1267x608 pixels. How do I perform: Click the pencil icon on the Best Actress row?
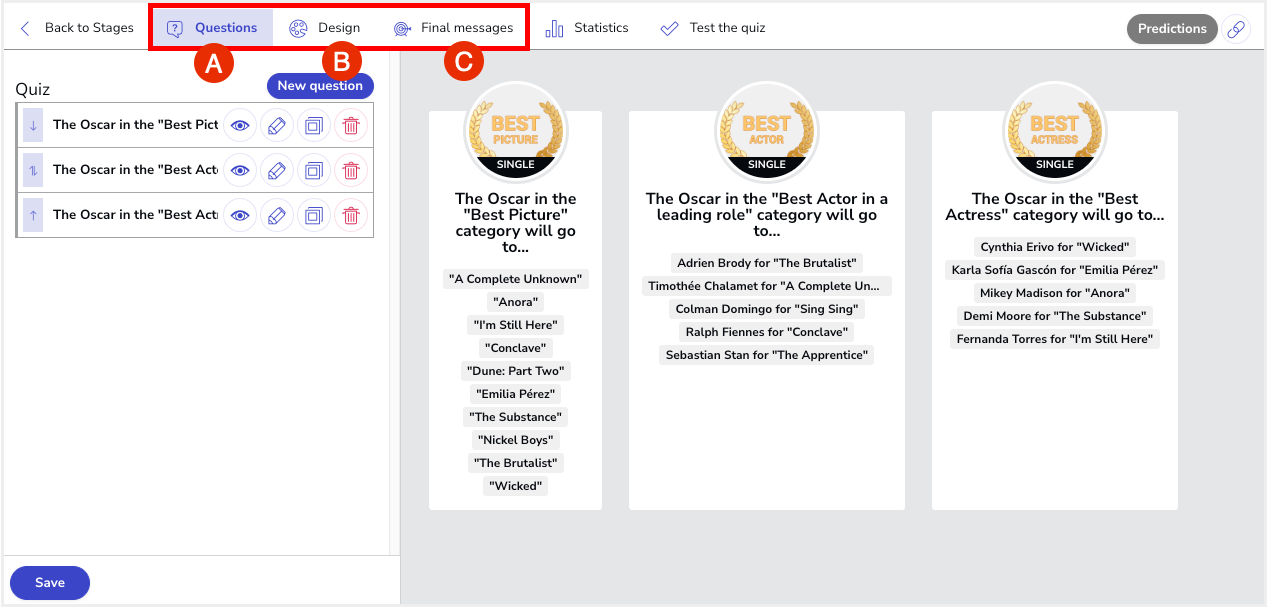coord(277,215)
